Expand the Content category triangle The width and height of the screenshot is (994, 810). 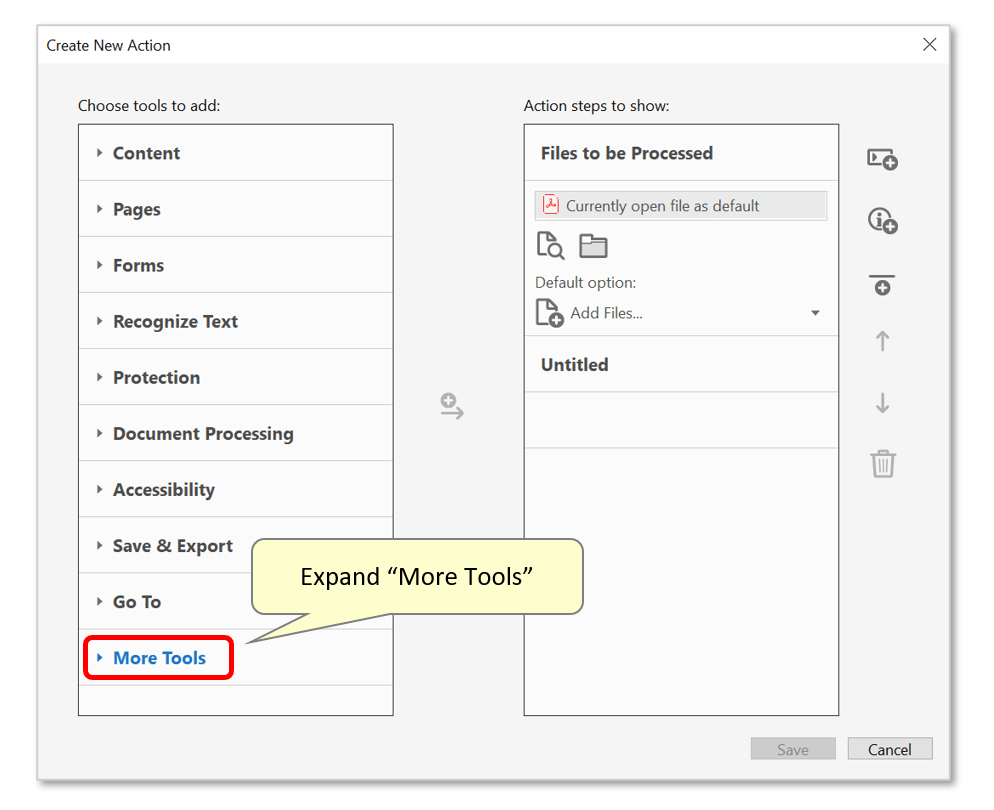tap(100, 153)
